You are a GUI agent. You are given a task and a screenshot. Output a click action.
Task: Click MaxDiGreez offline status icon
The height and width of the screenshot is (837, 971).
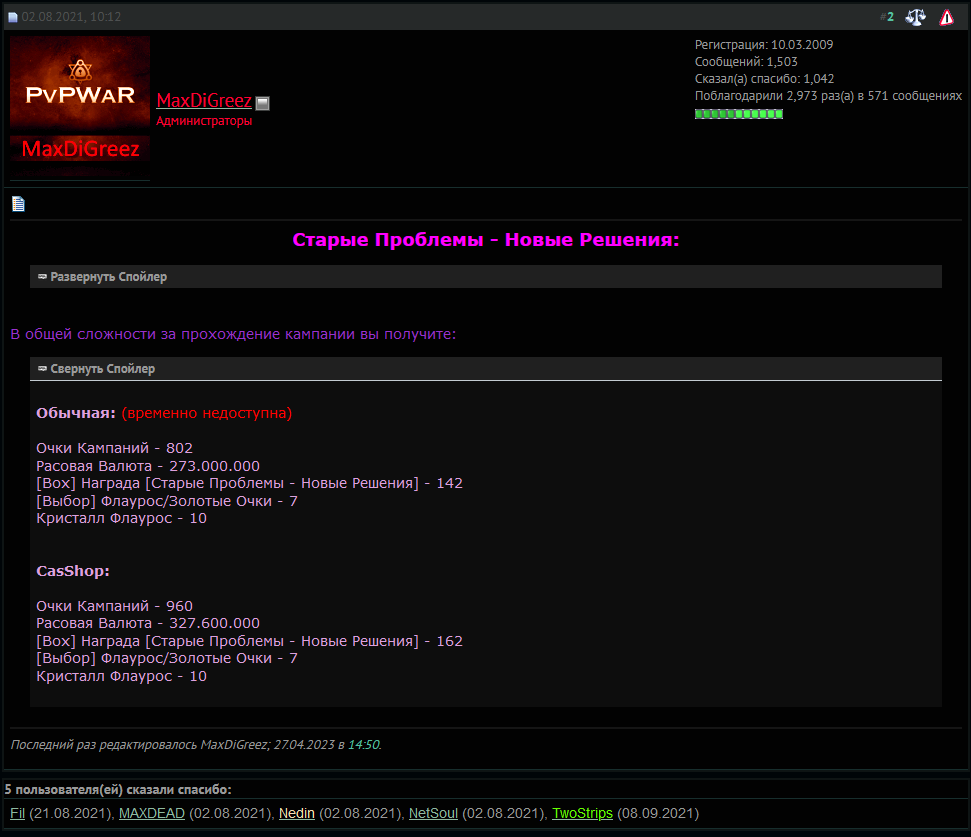[x=263, y=103]
